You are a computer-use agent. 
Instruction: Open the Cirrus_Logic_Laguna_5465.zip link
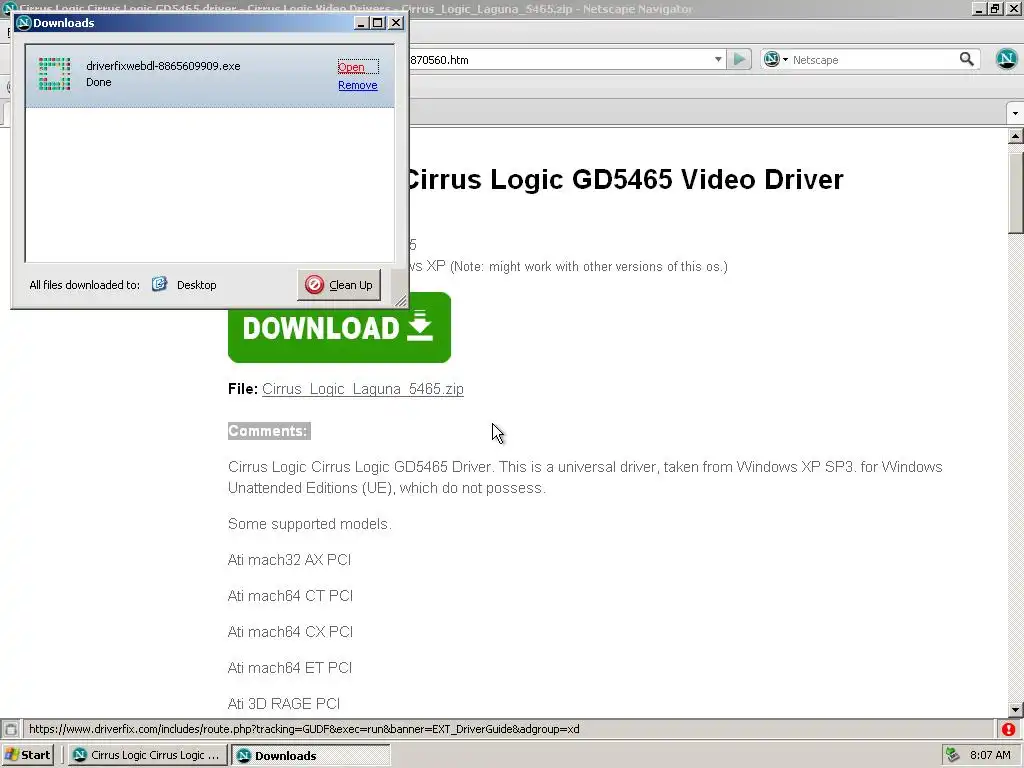click(x=362, y=389)
